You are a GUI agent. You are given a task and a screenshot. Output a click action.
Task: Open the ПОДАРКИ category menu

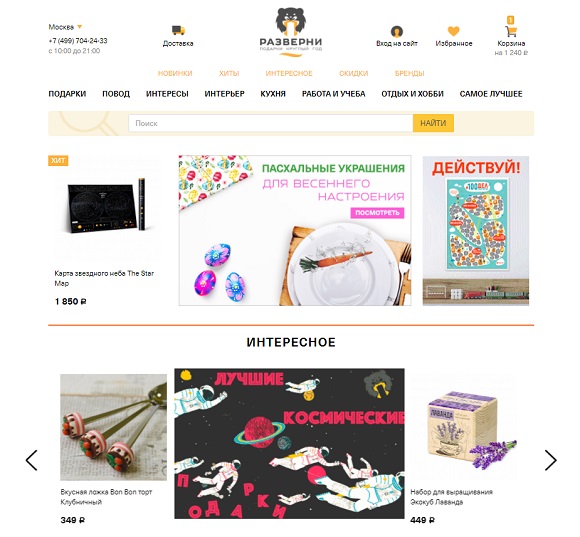67,94
